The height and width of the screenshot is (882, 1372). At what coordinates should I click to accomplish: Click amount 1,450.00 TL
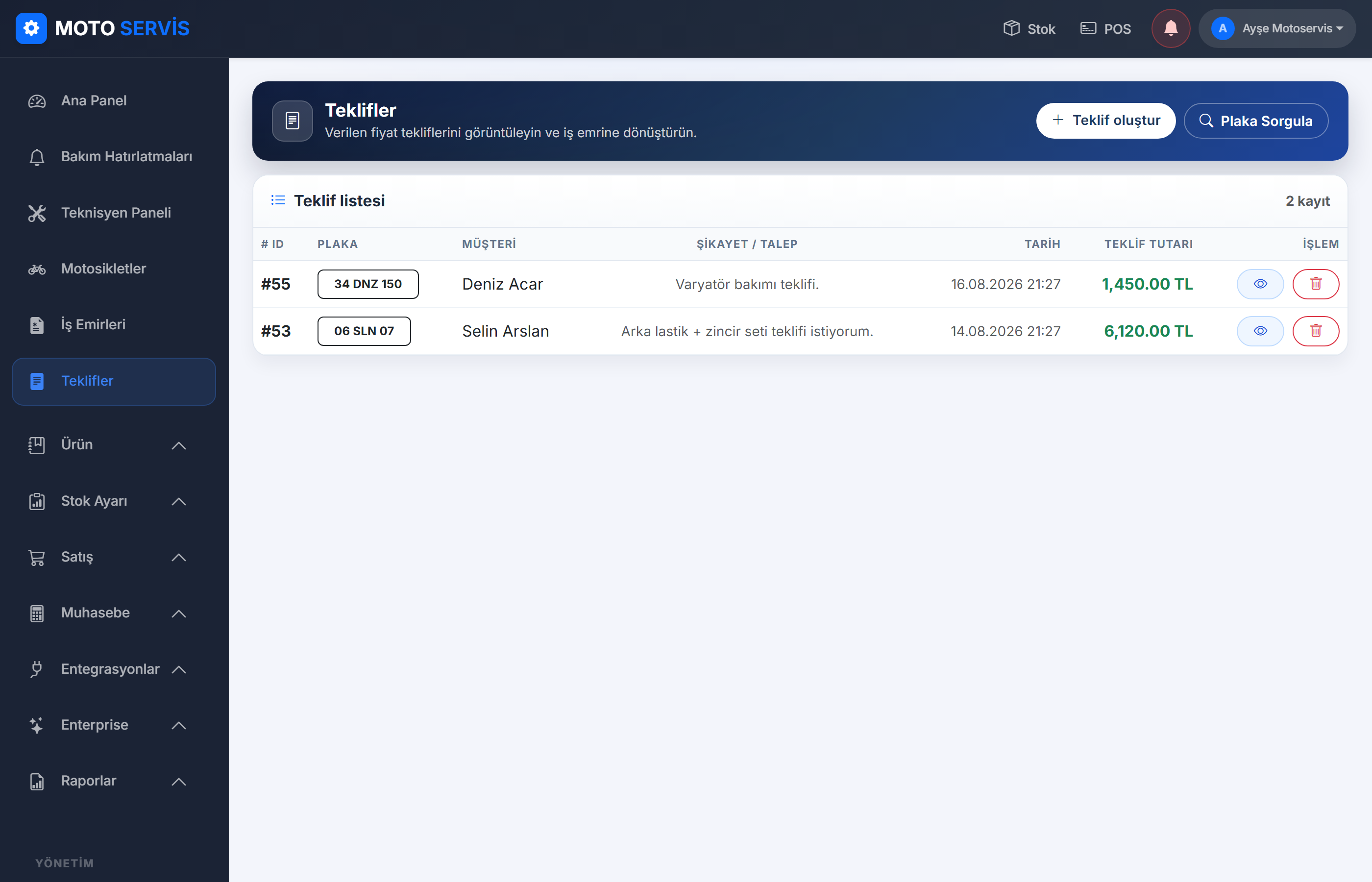1147,284
